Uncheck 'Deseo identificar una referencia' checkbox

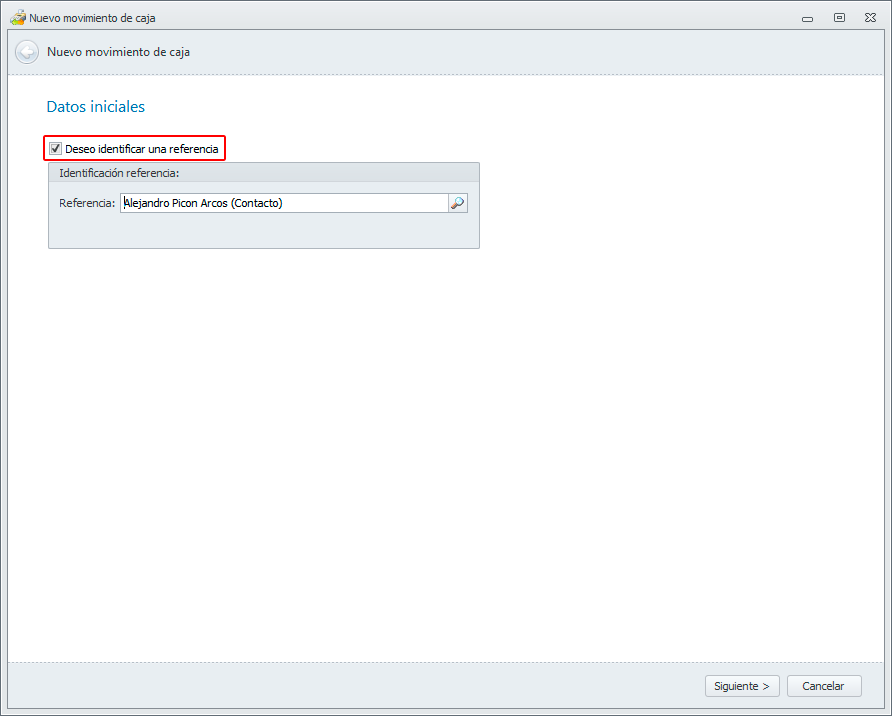(x=55, y=148)
